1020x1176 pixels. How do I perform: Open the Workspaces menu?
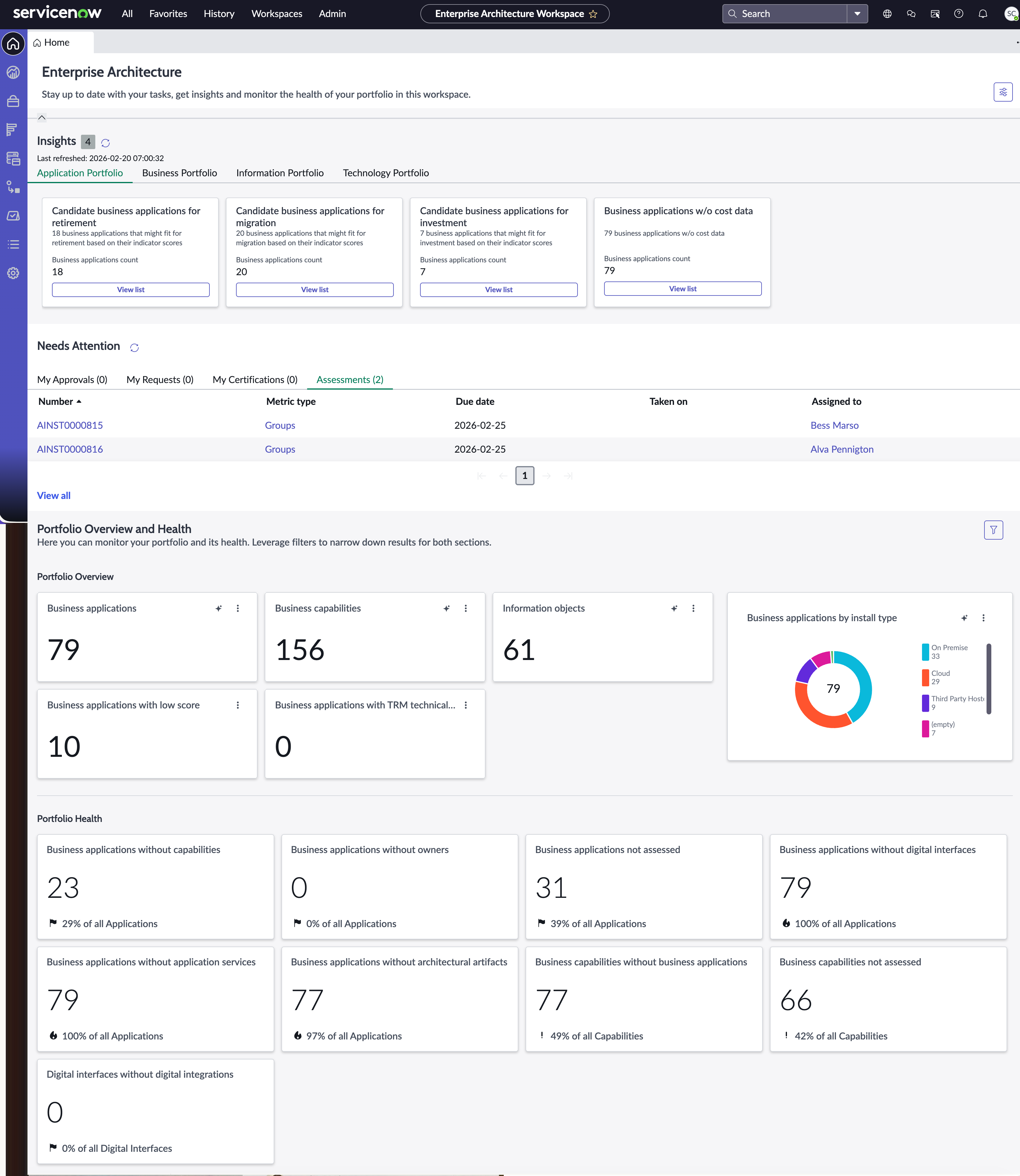277,14
